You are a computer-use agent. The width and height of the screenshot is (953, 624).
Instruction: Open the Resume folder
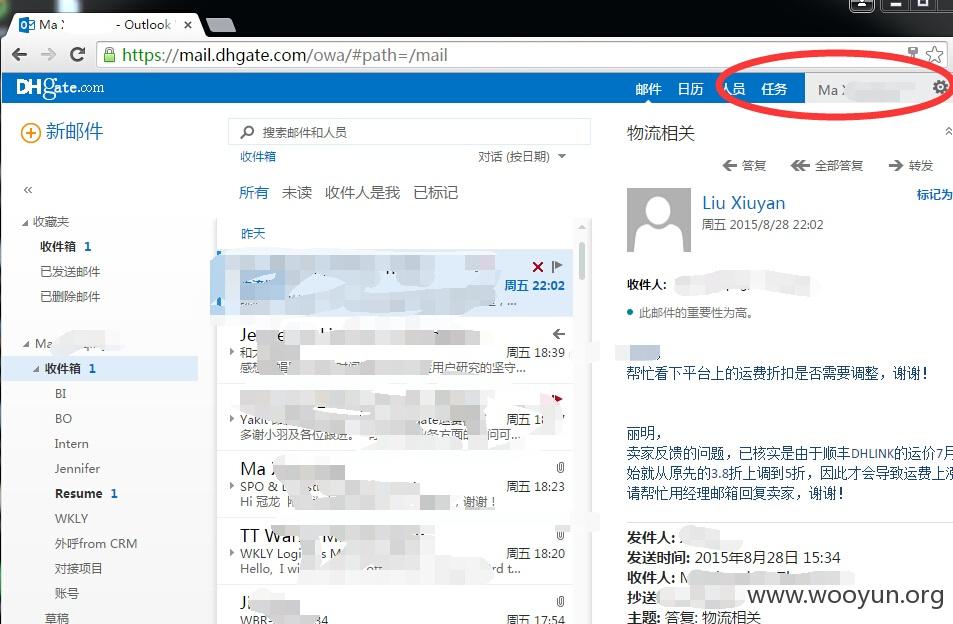(78, 493)
